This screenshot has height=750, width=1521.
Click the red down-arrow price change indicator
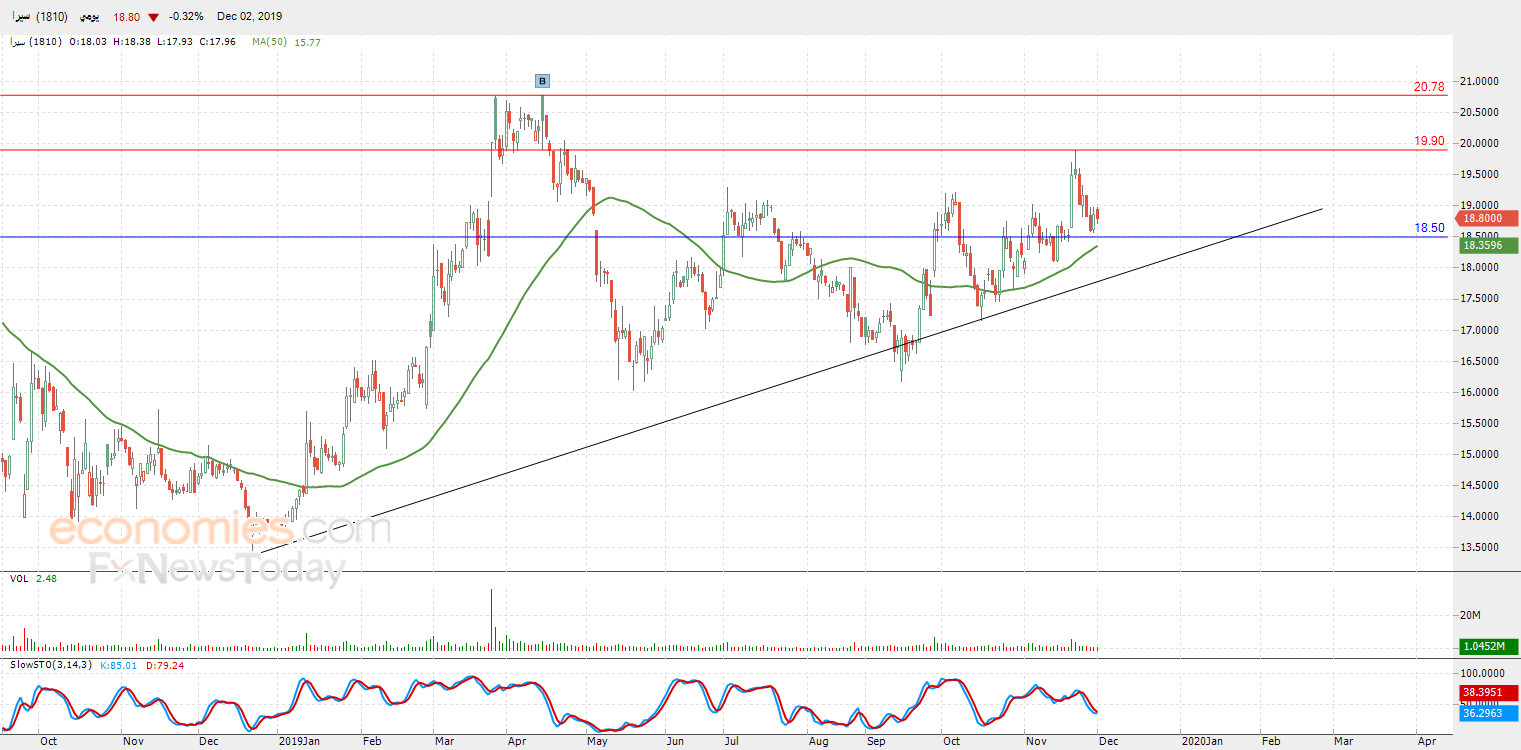[153, 17]
